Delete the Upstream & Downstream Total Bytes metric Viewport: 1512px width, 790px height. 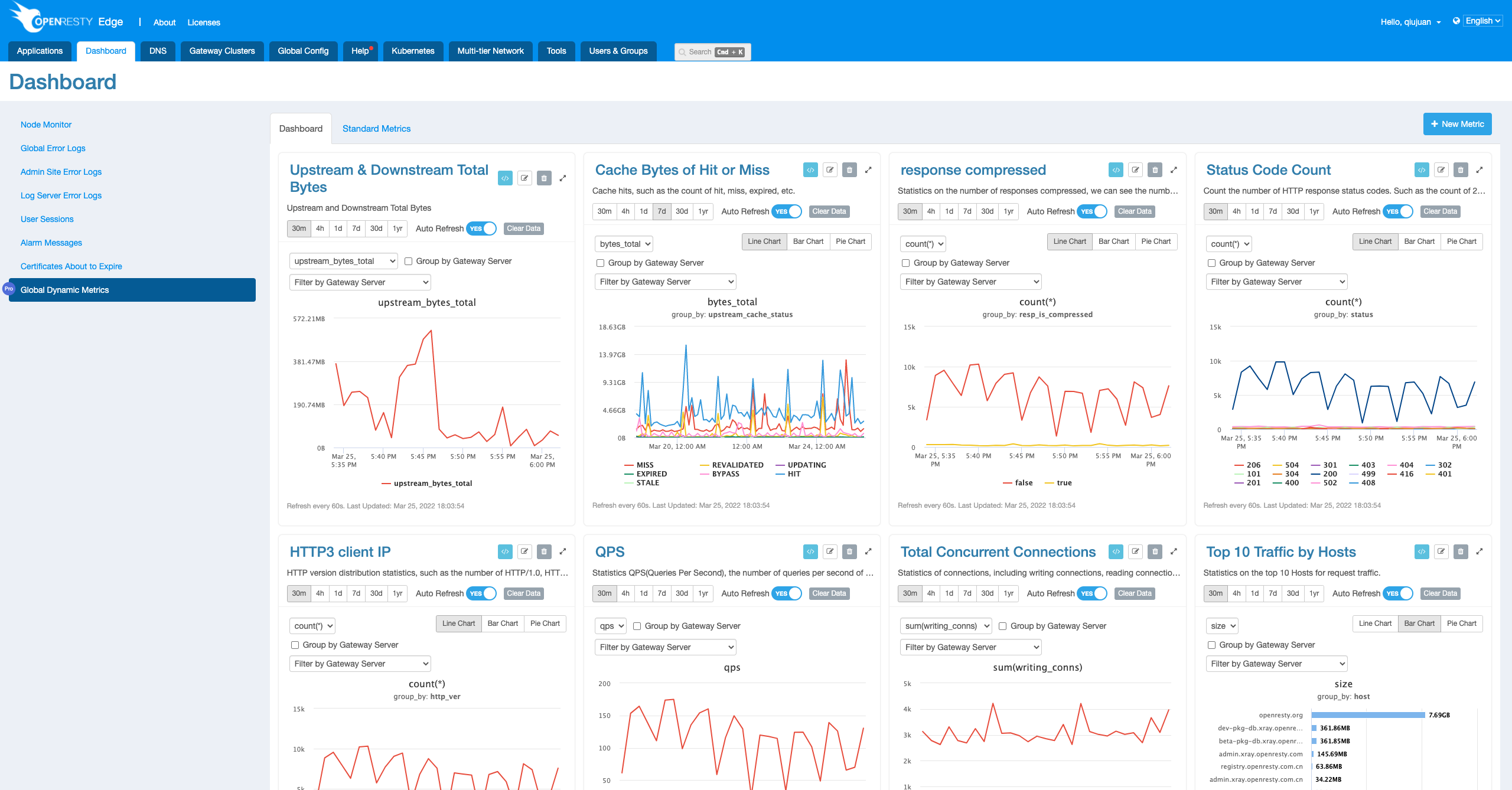[544, 178]
